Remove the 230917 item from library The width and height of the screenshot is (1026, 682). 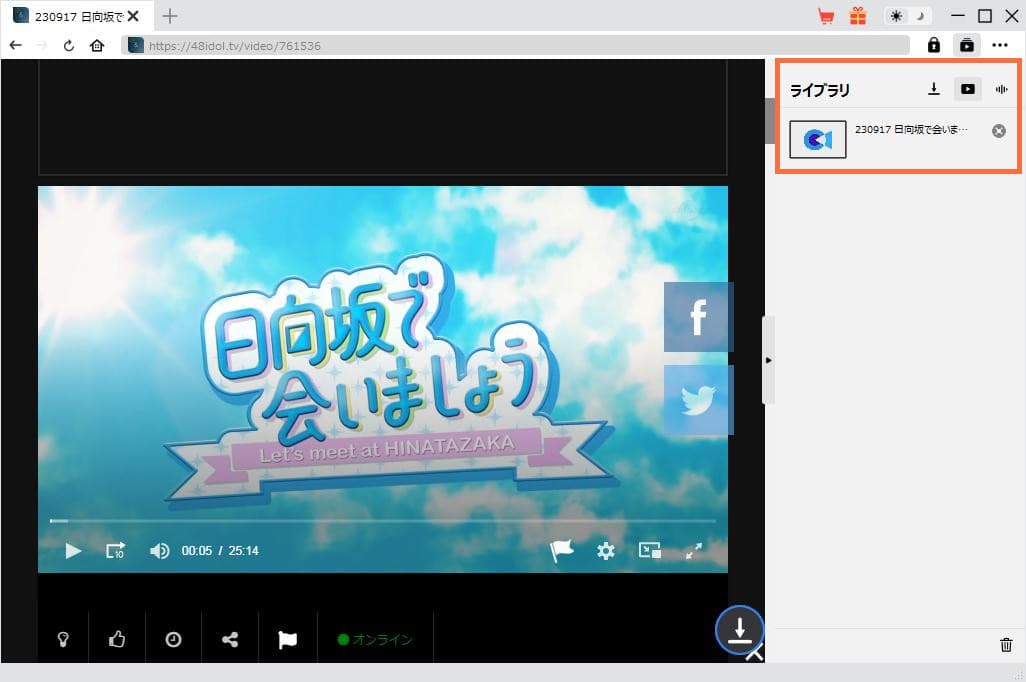pos(999,131)
